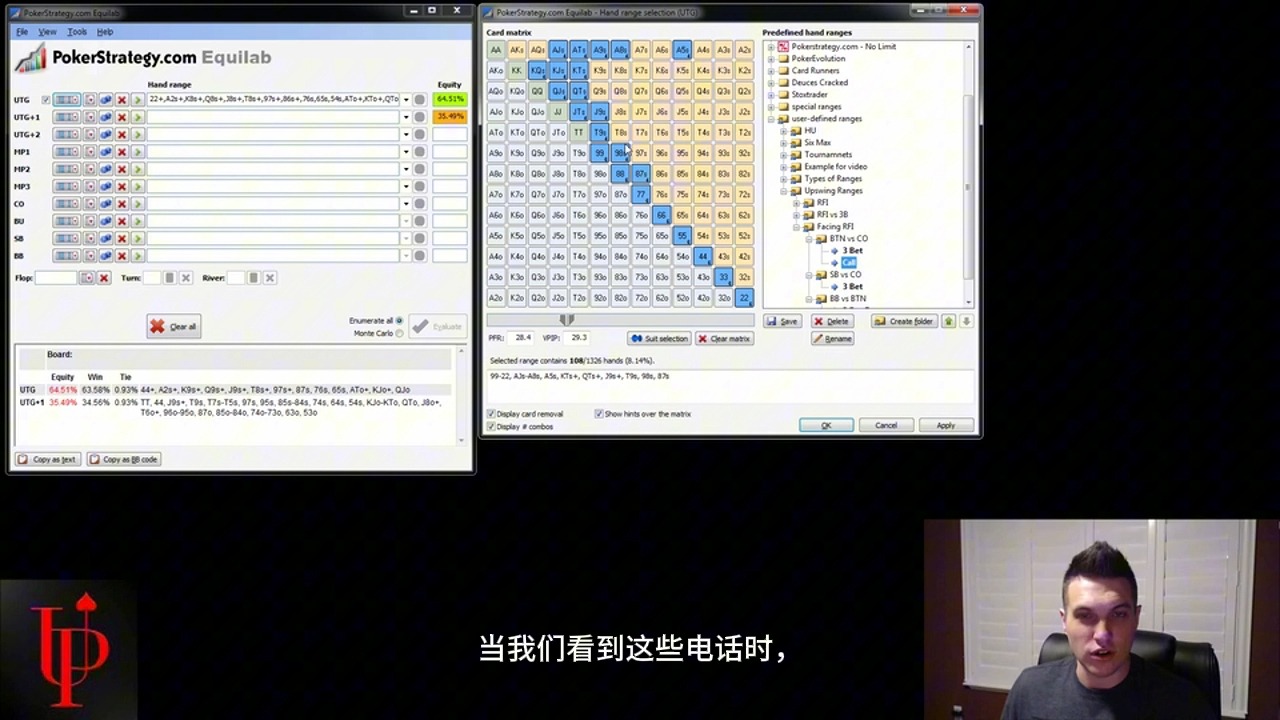
Task: Clear the flop with the red X
Action: point(104,278)
